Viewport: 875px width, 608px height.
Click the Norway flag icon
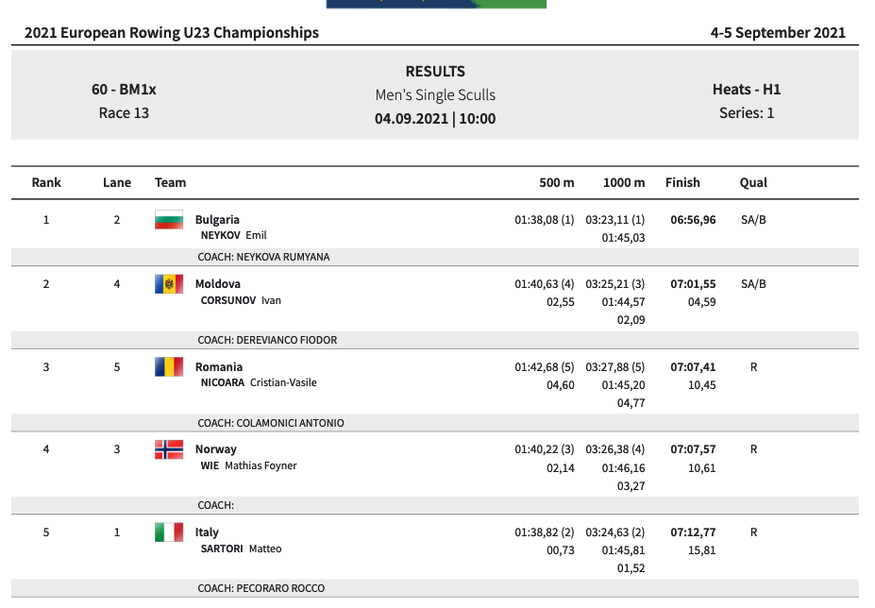coord(169,450)
